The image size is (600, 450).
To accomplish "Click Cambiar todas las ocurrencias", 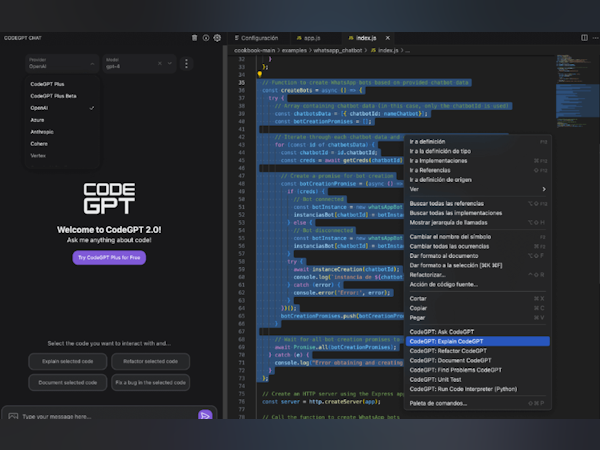I will [478, 246].
